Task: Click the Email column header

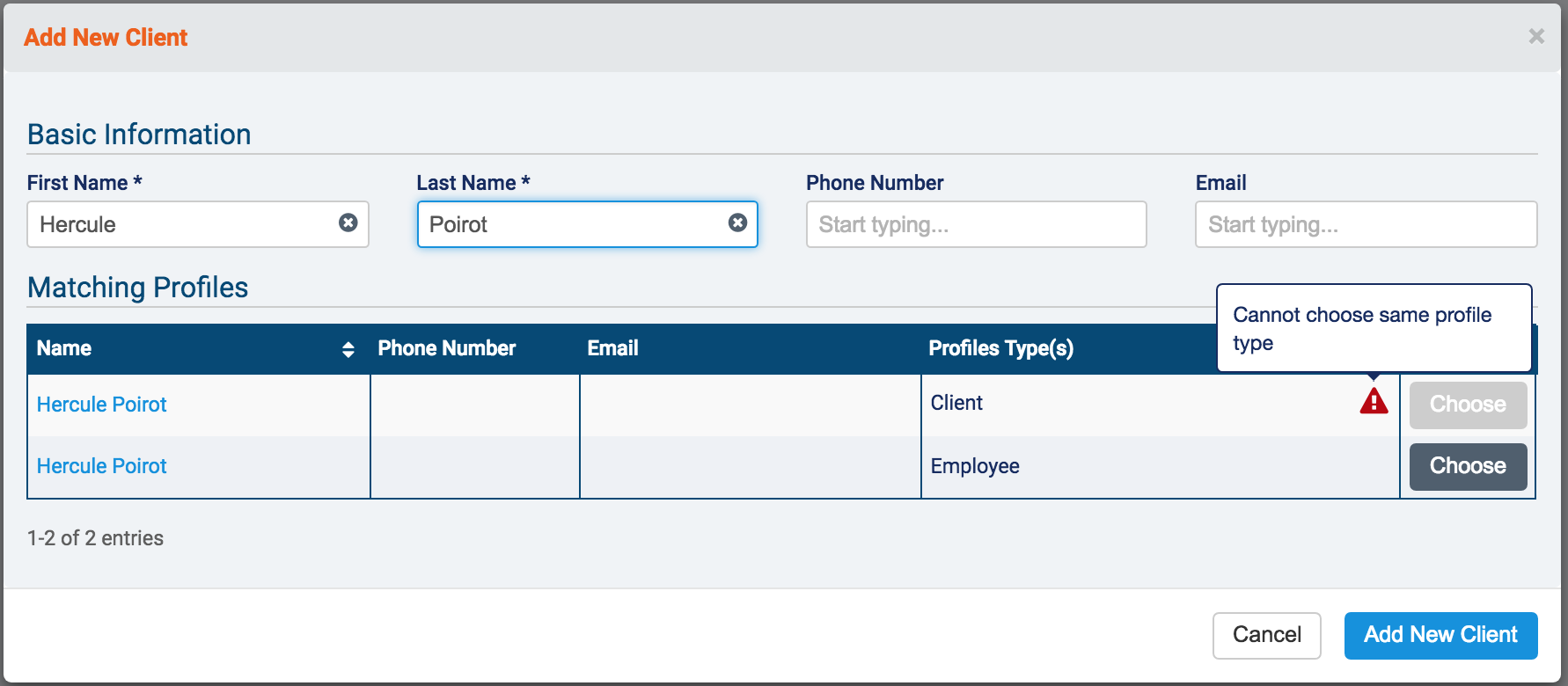Action: coord(613,348)
